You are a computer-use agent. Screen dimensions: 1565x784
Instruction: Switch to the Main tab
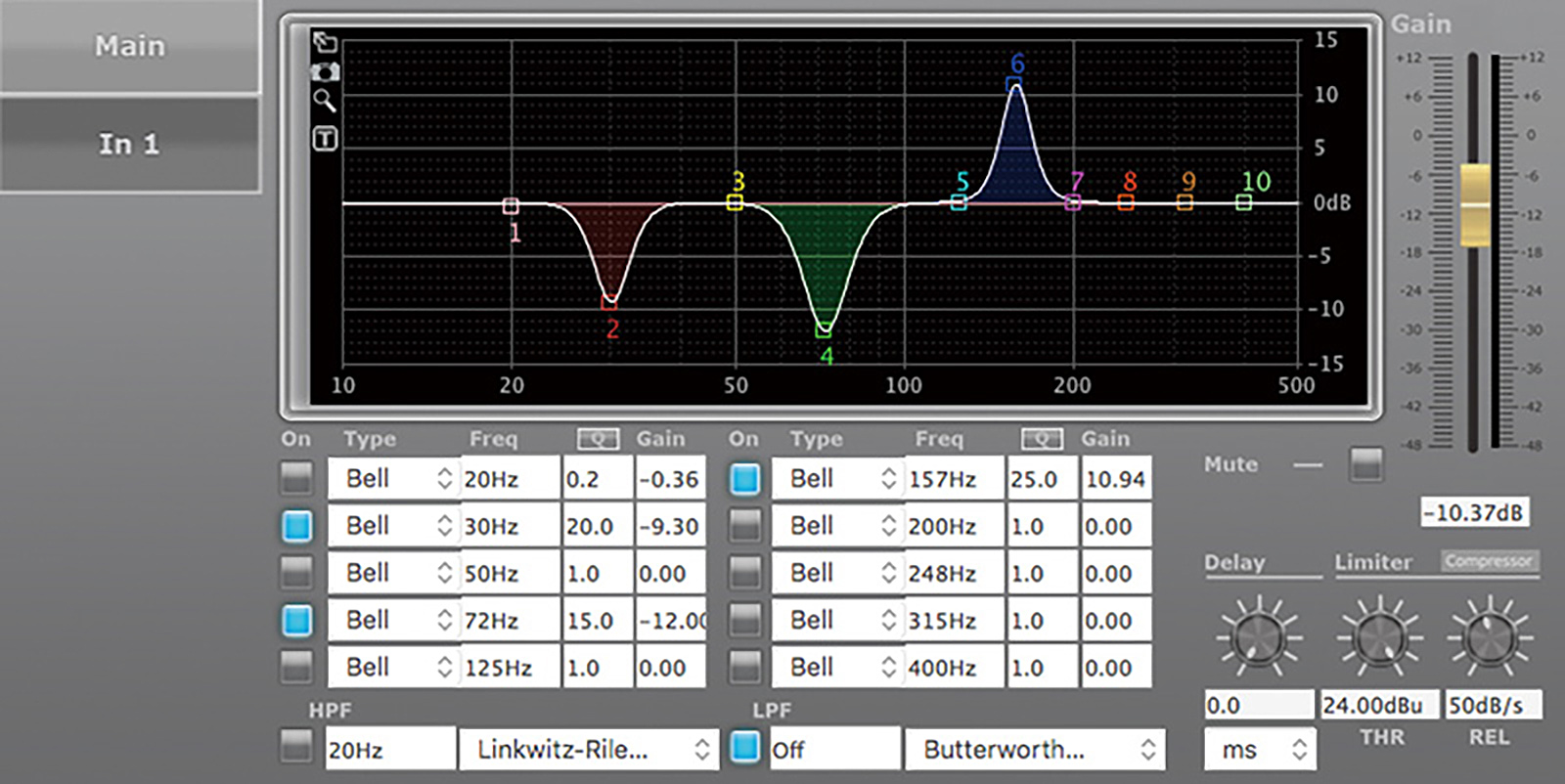[130, 46]
